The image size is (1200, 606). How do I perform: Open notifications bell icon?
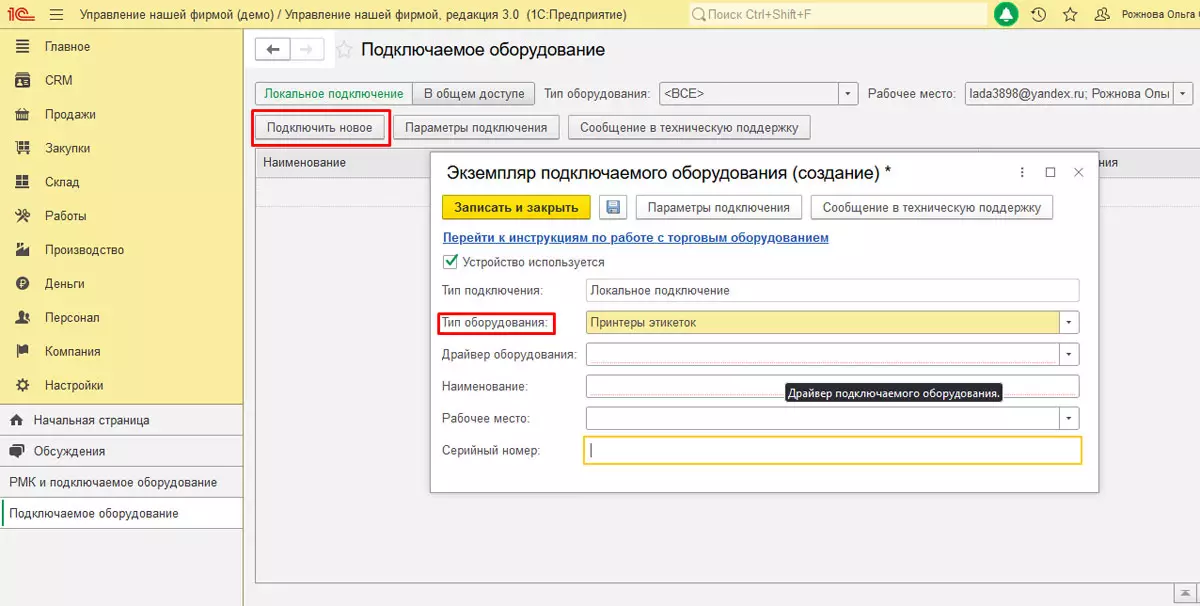[1005, 15]
